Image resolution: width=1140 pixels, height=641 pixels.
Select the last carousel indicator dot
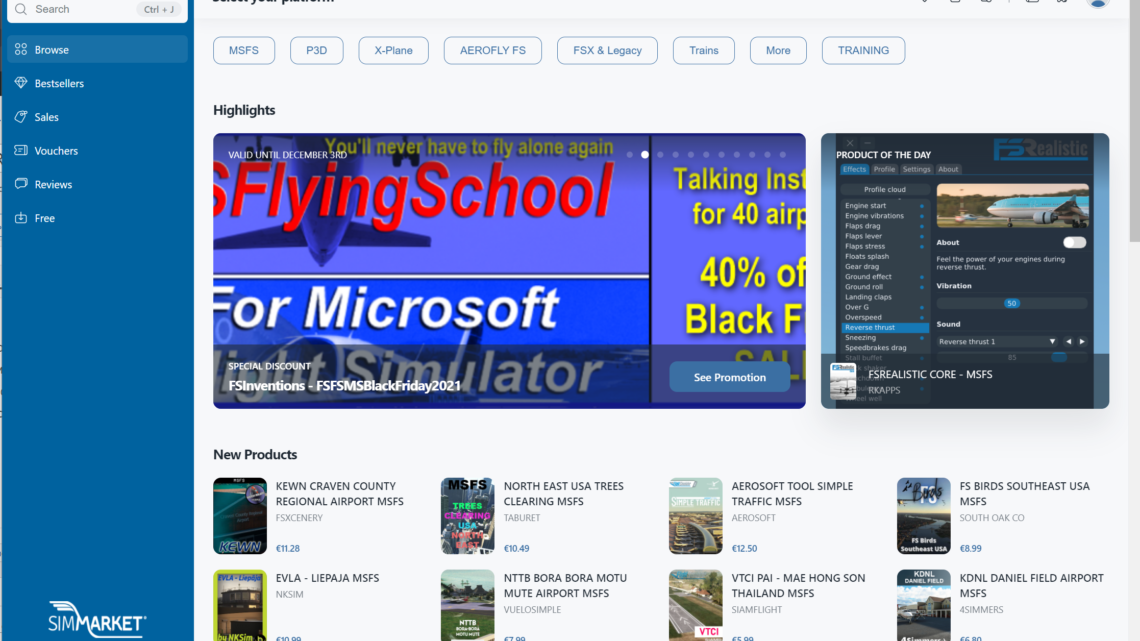pos(782,155)
